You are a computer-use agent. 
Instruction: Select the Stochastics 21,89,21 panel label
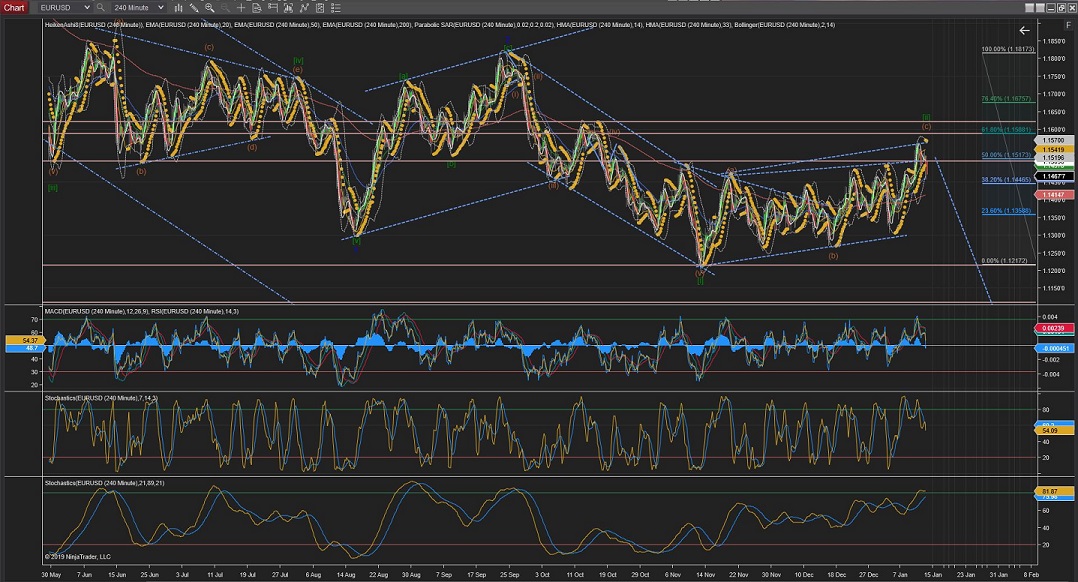tap(104, 483)
